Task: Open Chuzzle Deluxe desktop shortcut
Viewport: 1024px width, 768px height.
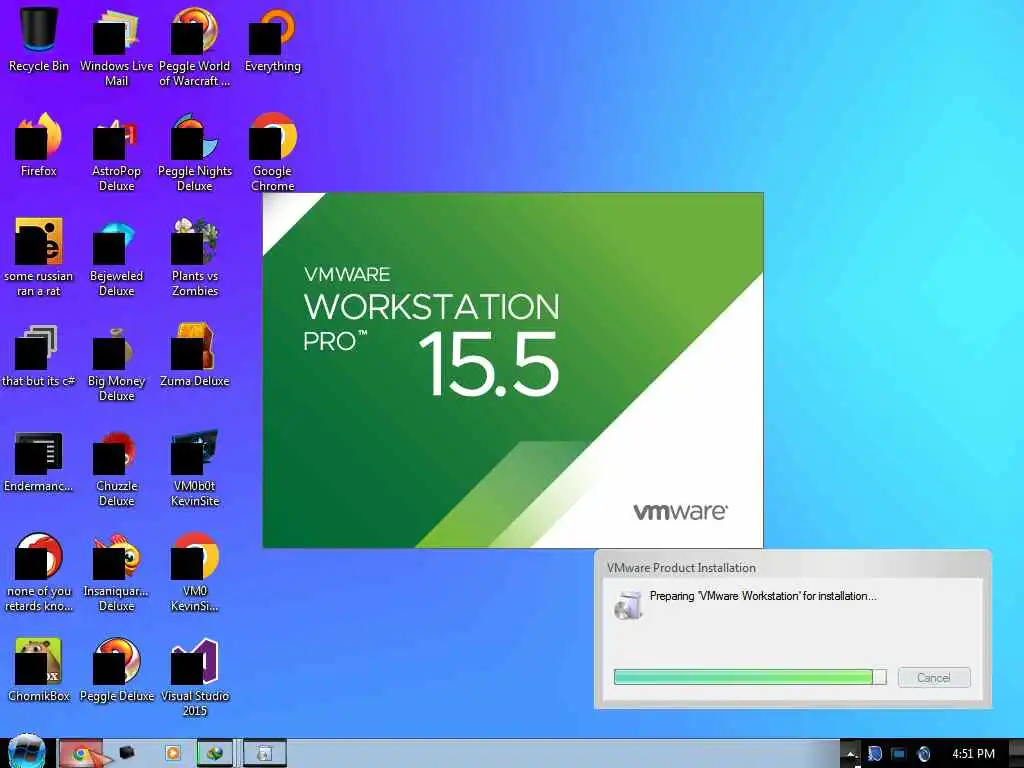Action: (x=116, y=468)
